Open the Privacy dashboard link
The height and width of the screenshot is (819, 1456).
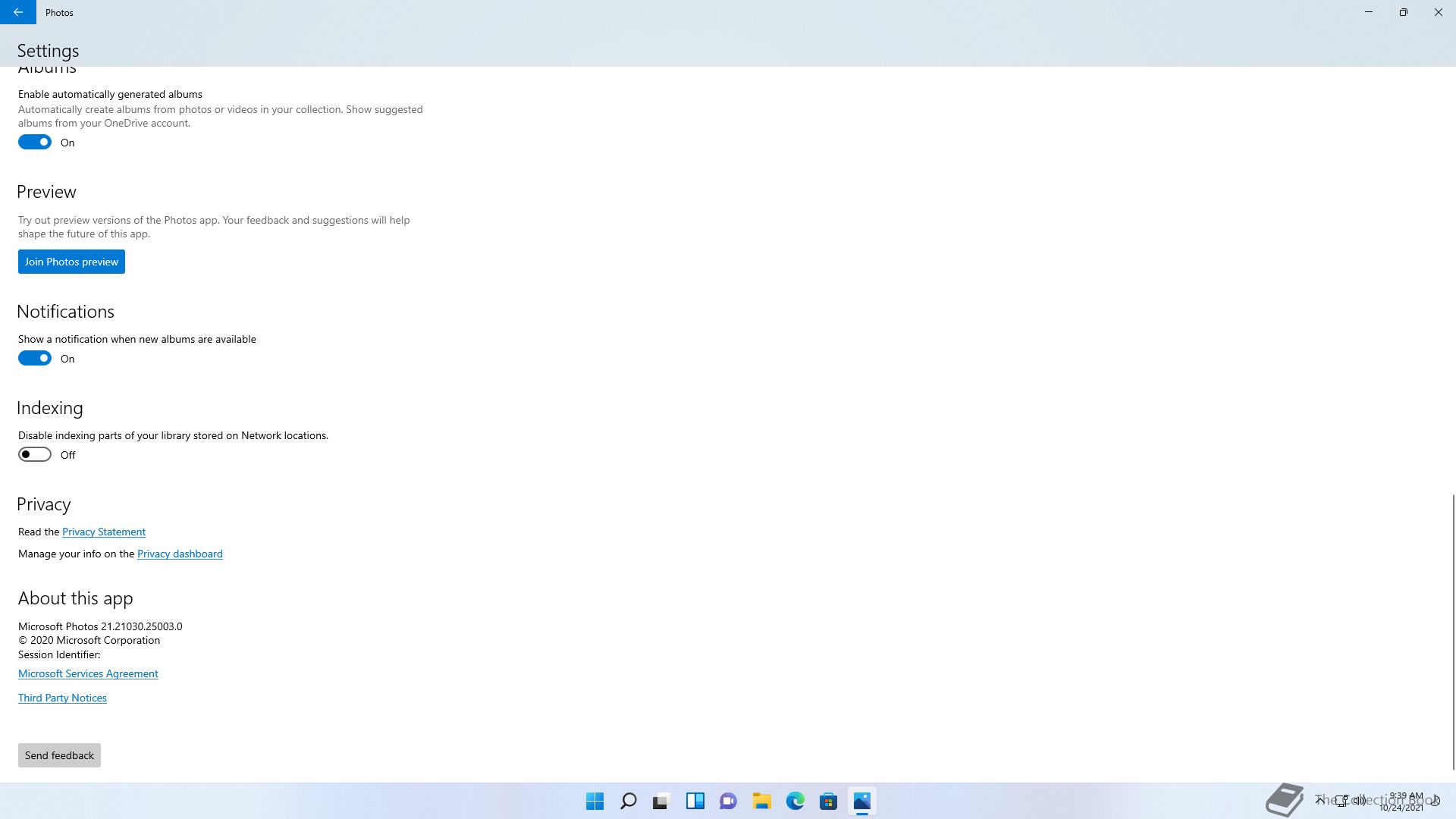pos(180,554)
